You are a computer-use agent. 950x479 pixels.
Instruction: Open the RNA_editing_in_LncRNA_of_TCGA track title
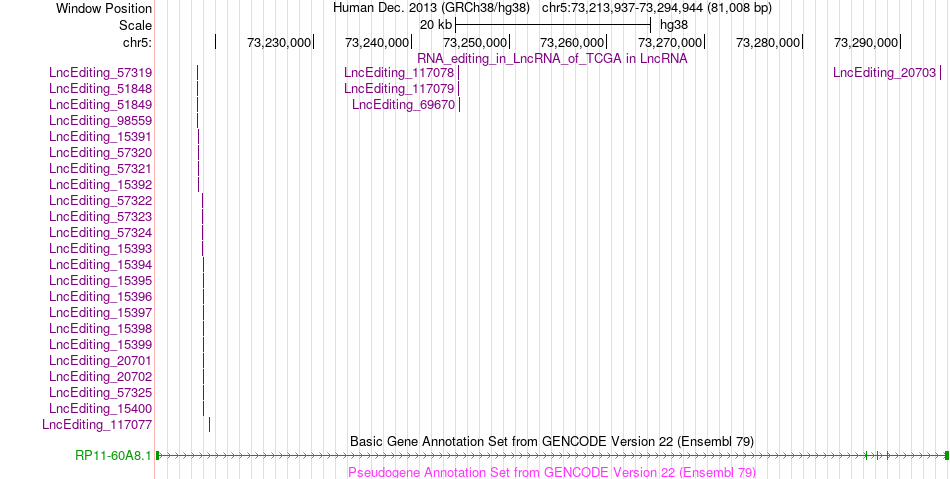[x=552, y=59]
